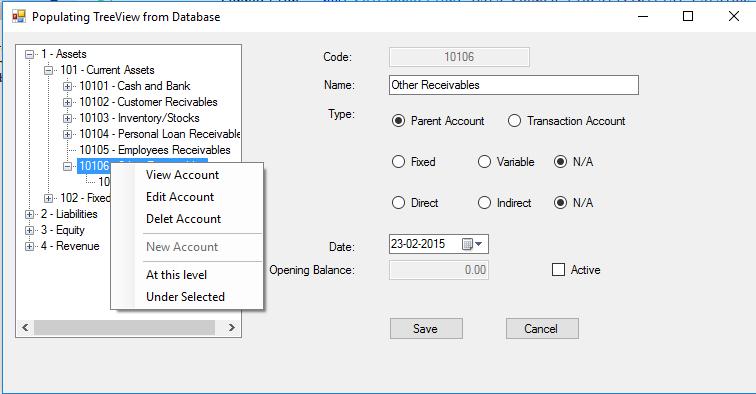Select the 101 - Current Assets row
The height and width of the screenshot is (394, 756).
pos(107,70)
